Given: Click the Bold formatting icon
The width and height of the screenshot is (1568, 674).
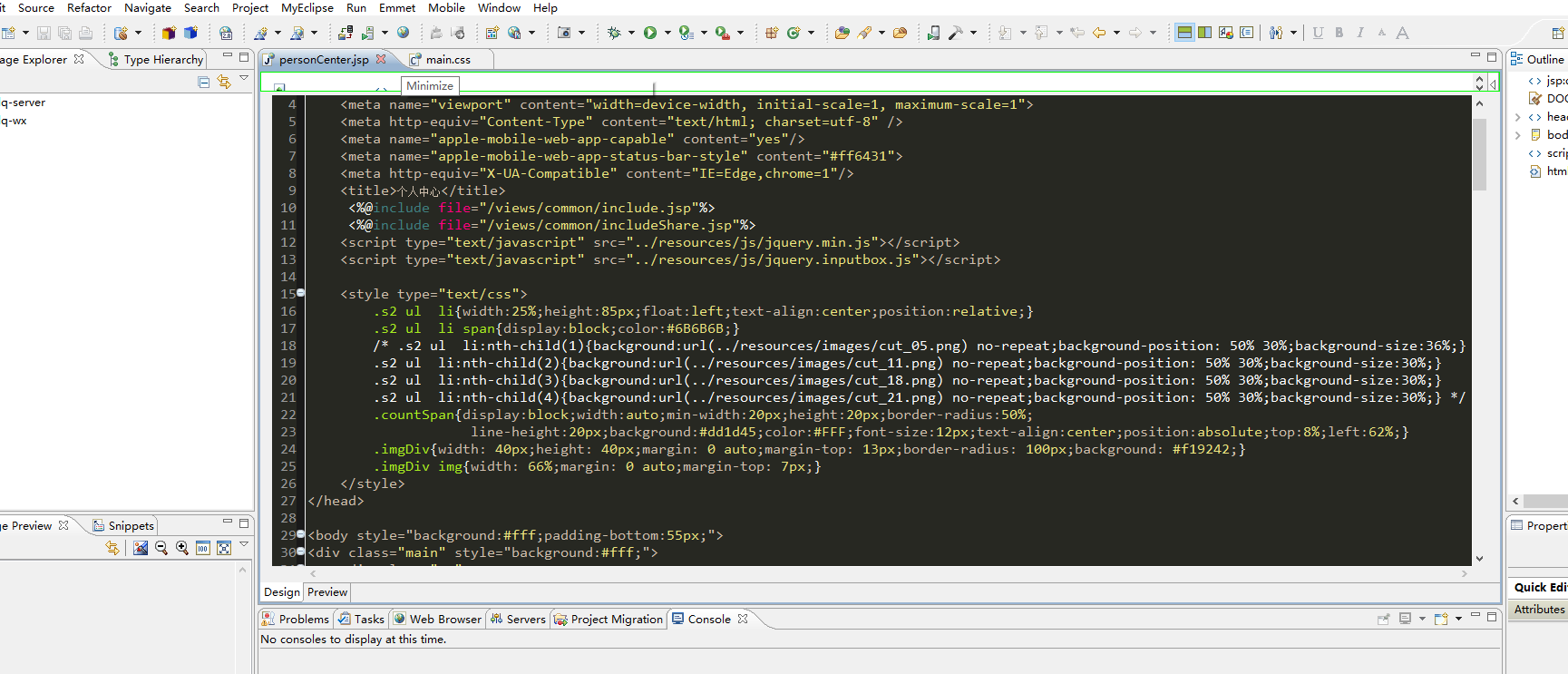Looking at the screenshot, I should (1339, 33).
